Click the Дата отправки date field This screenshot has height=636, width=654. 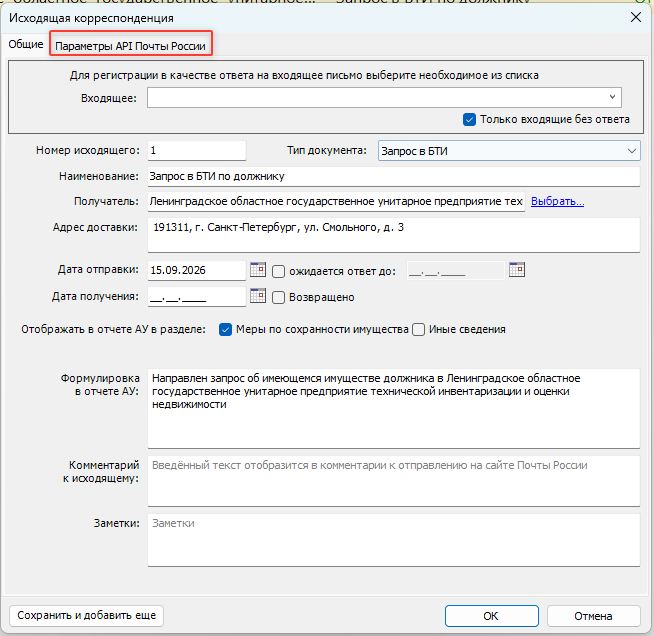[196, 271]
